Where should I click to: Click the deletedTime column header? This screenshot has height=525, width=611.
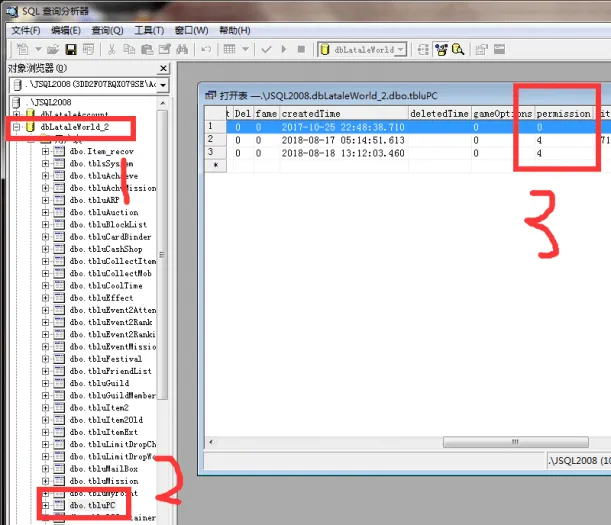pos(440,113)
